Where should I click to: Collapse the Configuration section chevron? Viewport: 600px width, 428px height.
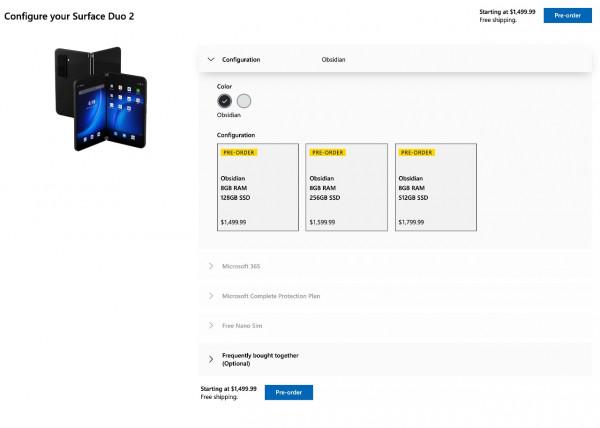click(211, 60)
